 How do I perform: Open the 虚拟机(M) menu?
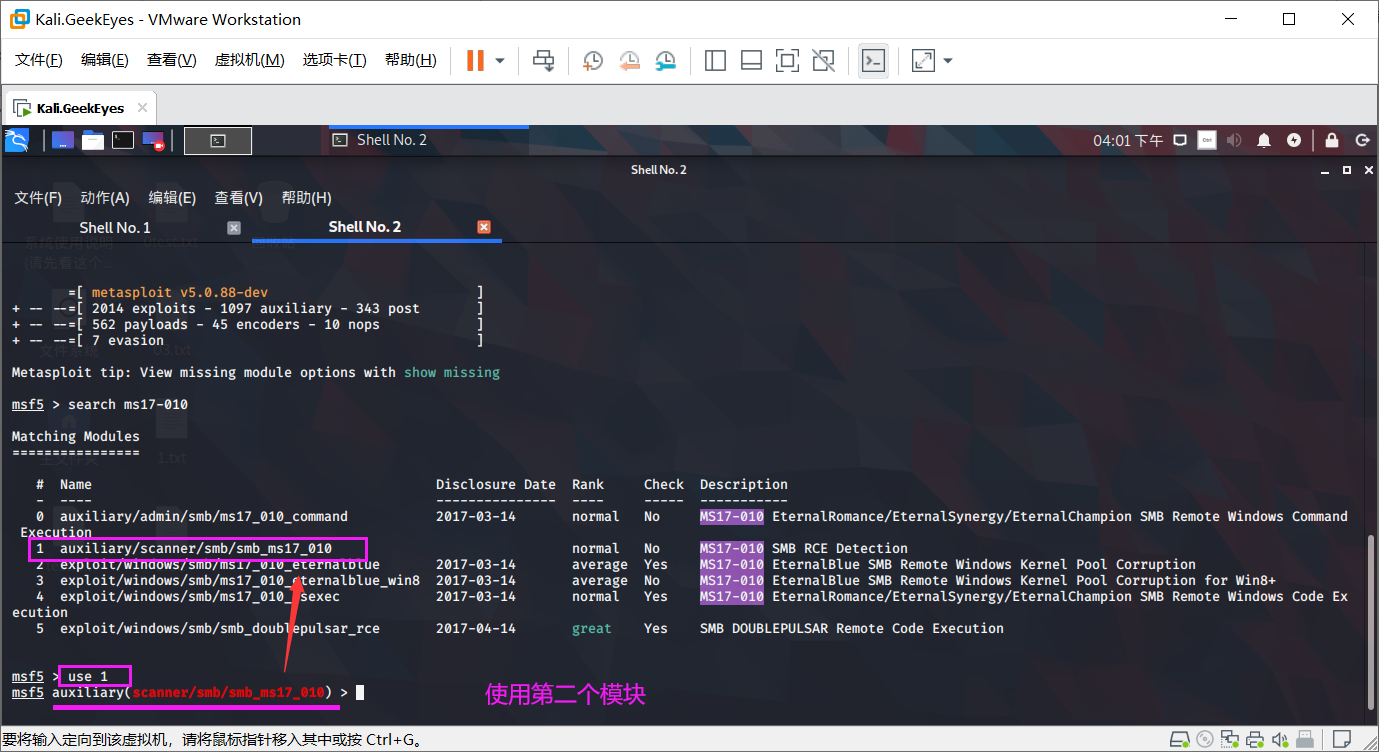click(249, 60)
